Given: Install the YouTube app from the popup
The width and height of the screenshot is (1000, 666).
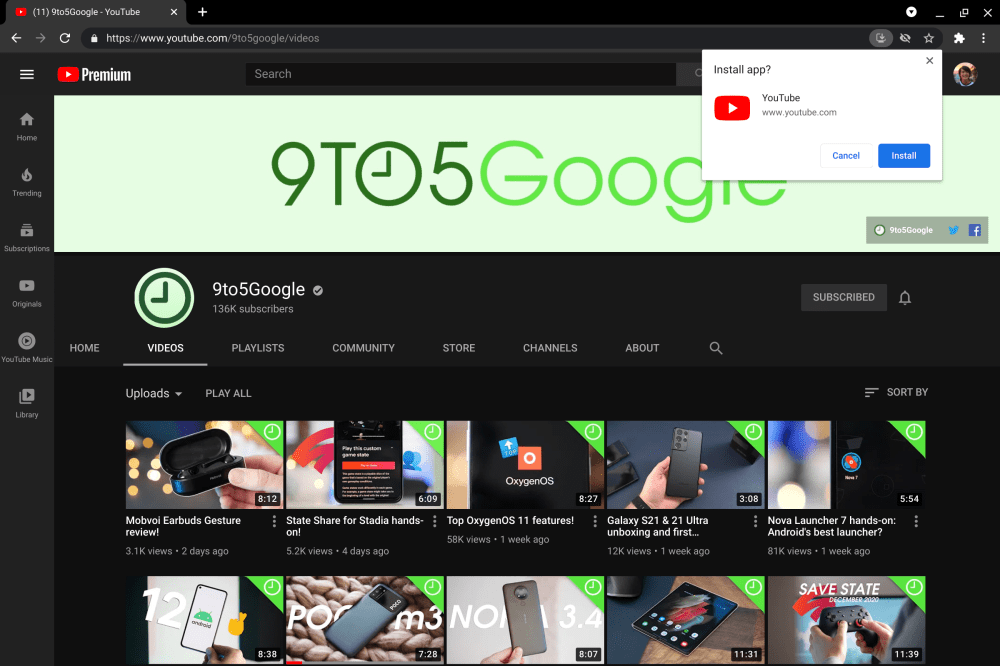Looking at the screenshot, I should pyautogui.click(x=903, y=155).
